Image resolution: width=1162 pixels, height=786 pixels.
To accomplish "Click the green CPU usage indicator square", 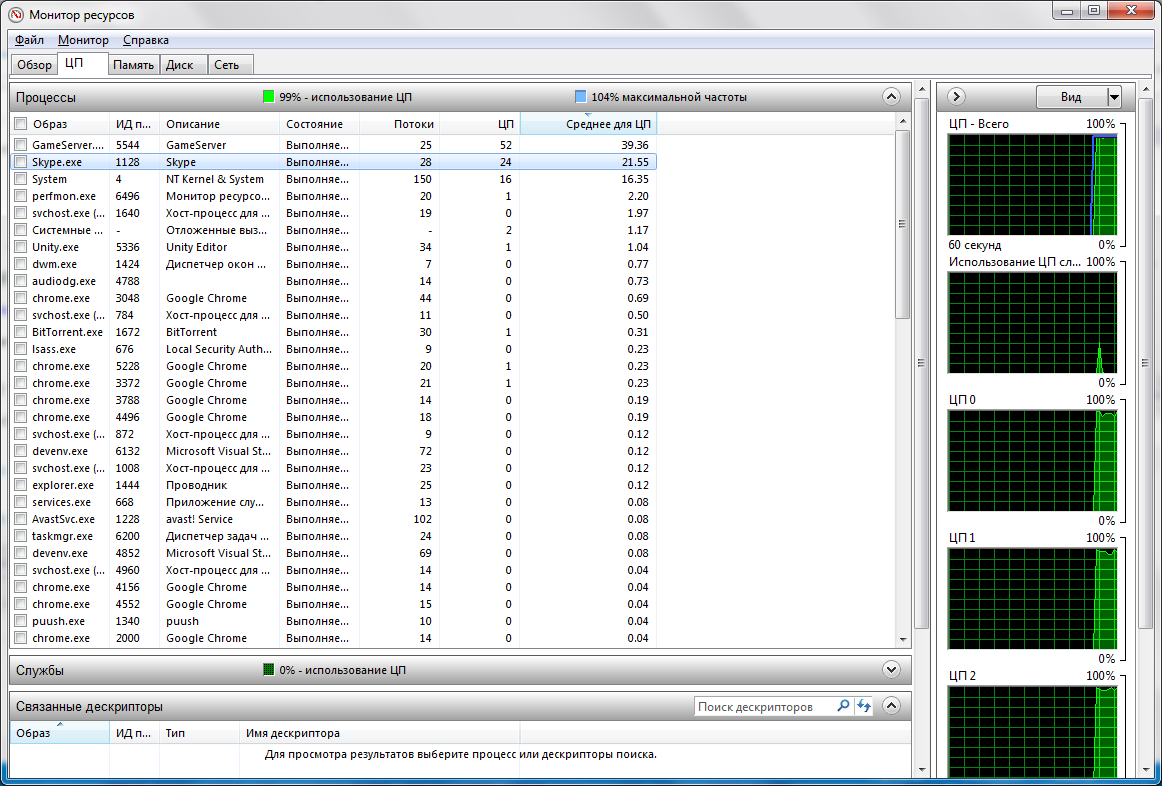I will pos(268,97).
